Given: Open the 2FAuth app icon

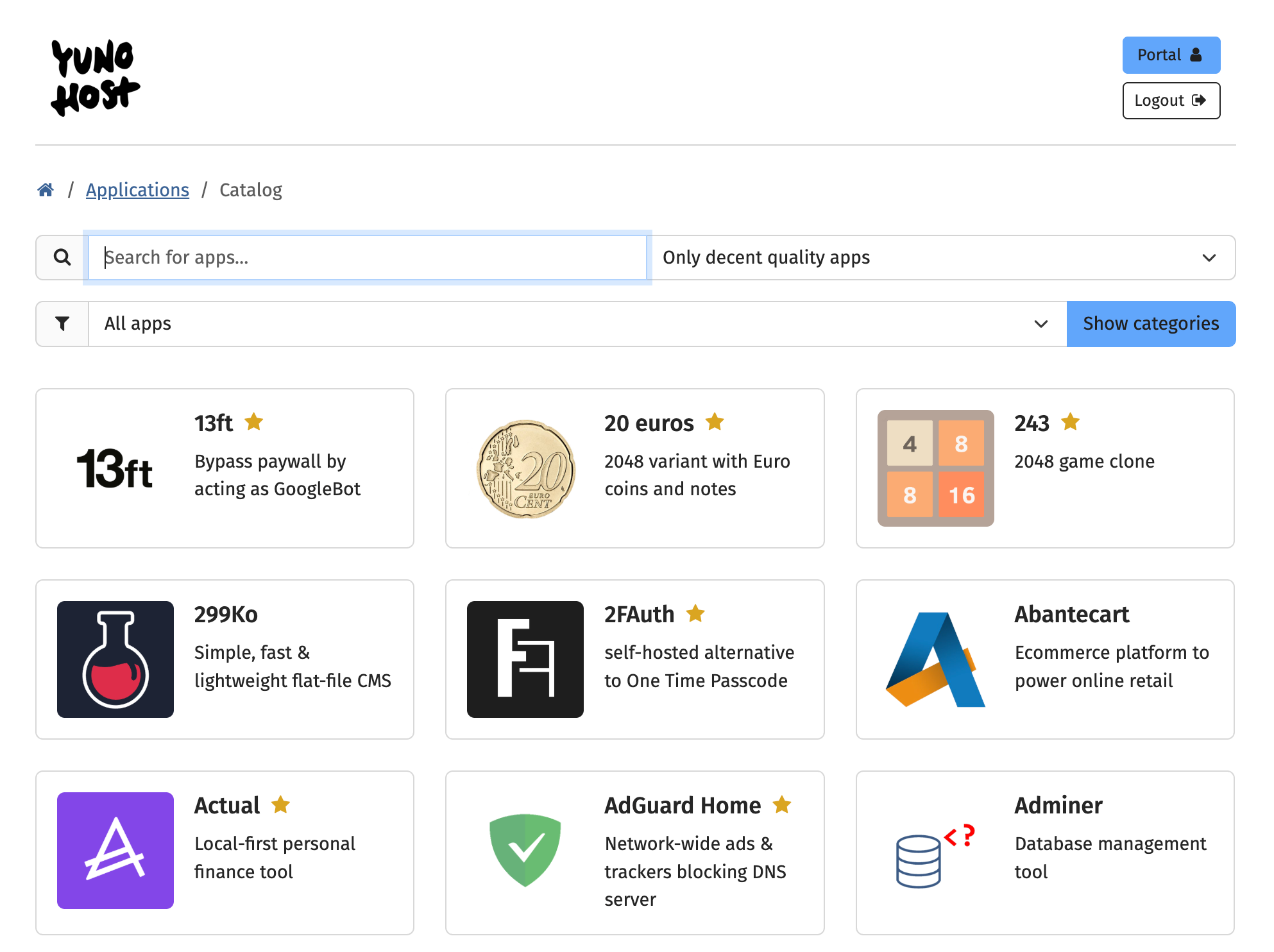Looking at the screenshot, I should [x=525, y=659].
